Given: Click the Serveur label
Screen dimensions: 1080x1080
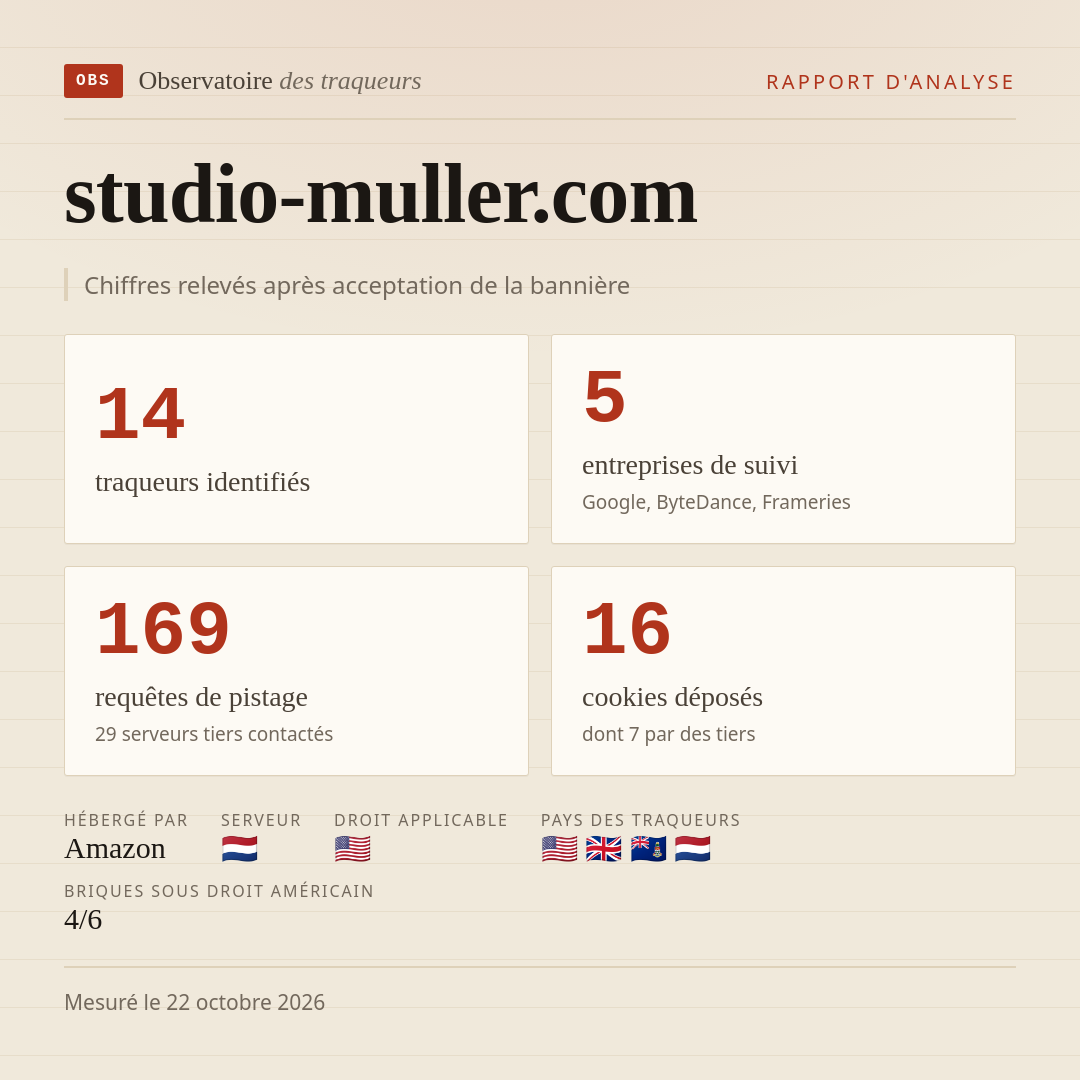Looking at the screenshot, I should pos(261,820).
